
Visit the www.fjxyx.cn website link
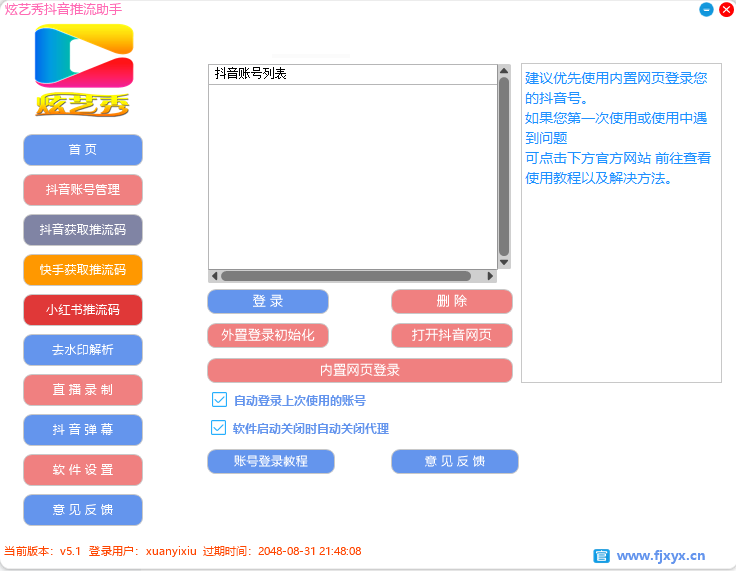660,556
